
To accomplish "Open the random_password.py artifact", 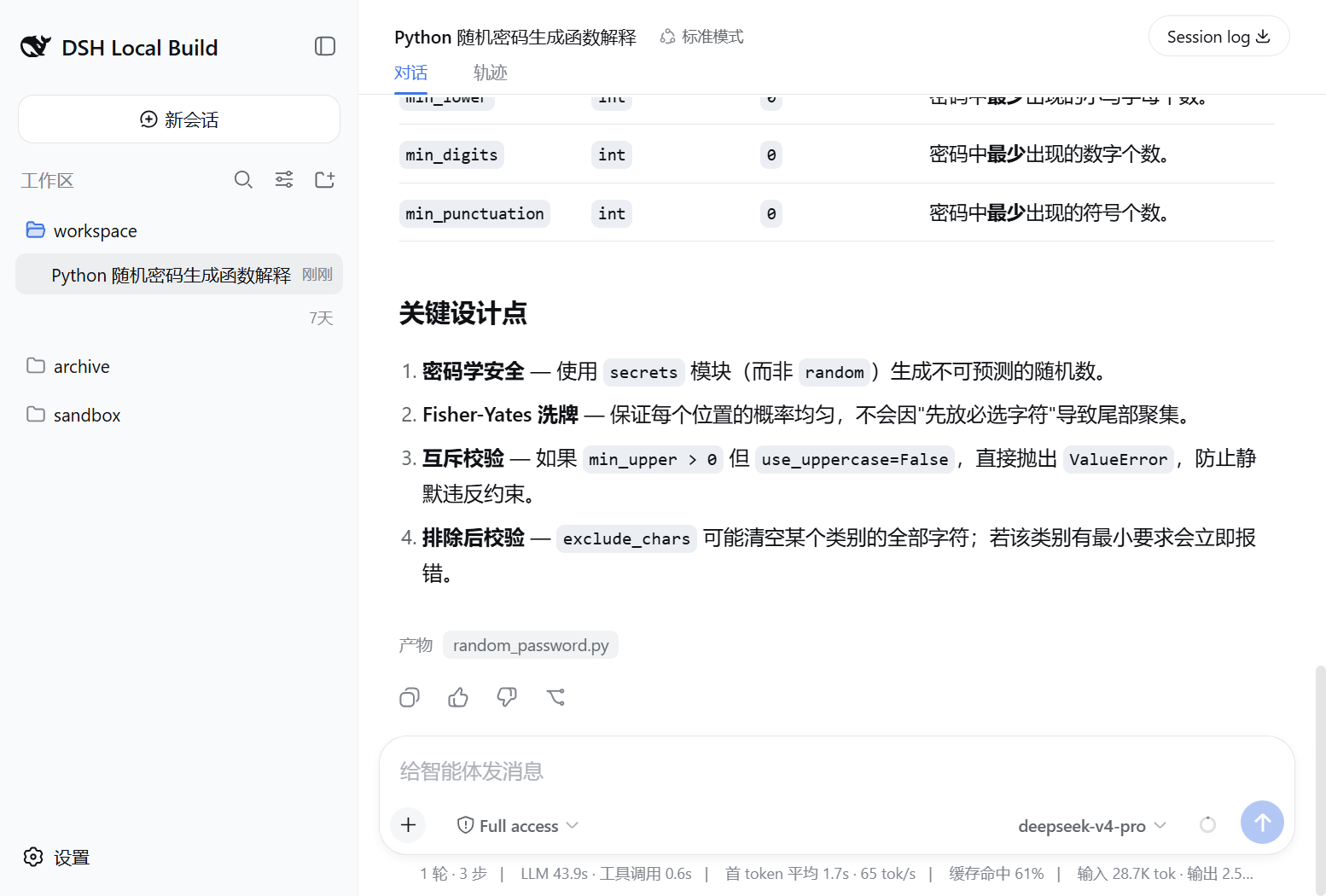I will coord(531,645).
